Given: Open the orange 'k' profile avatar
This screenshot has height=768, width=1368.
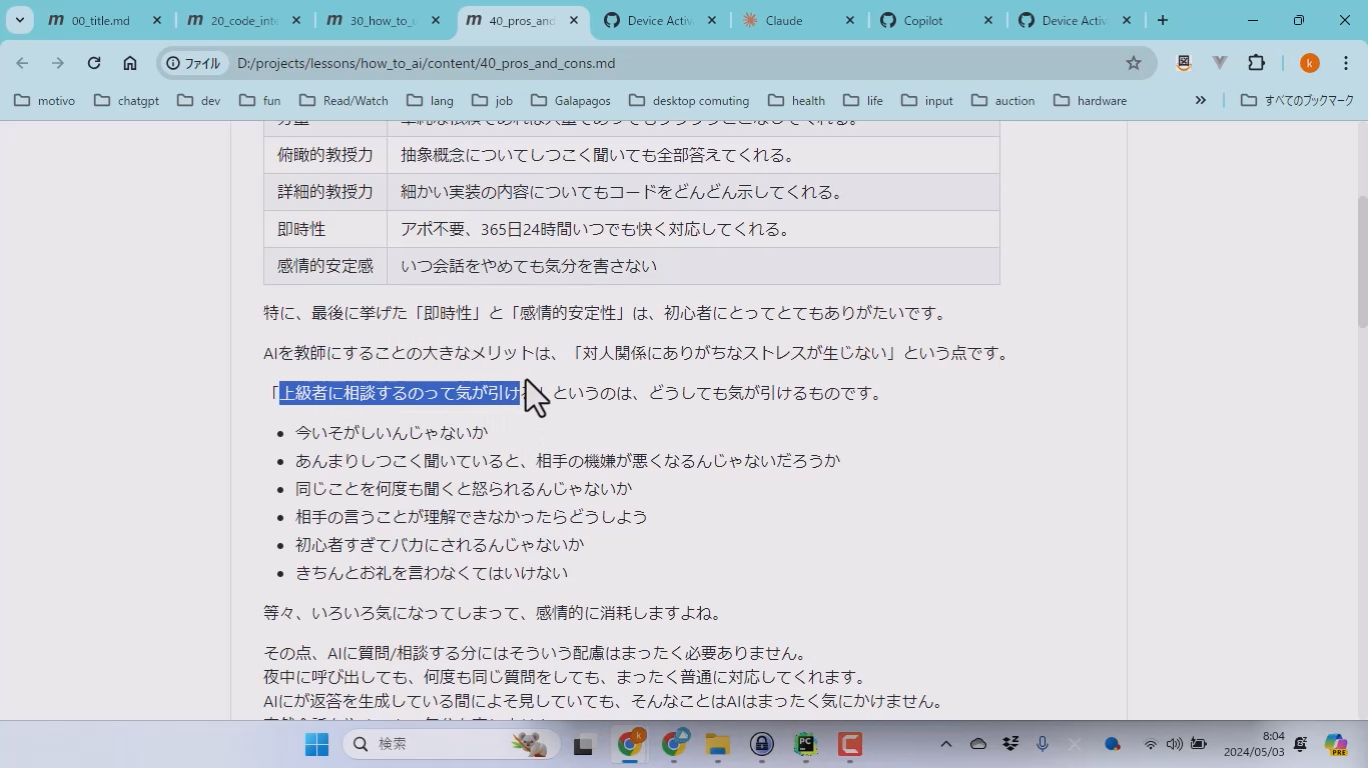Looking at the screenshot, I should click(x=1309, y=63).
